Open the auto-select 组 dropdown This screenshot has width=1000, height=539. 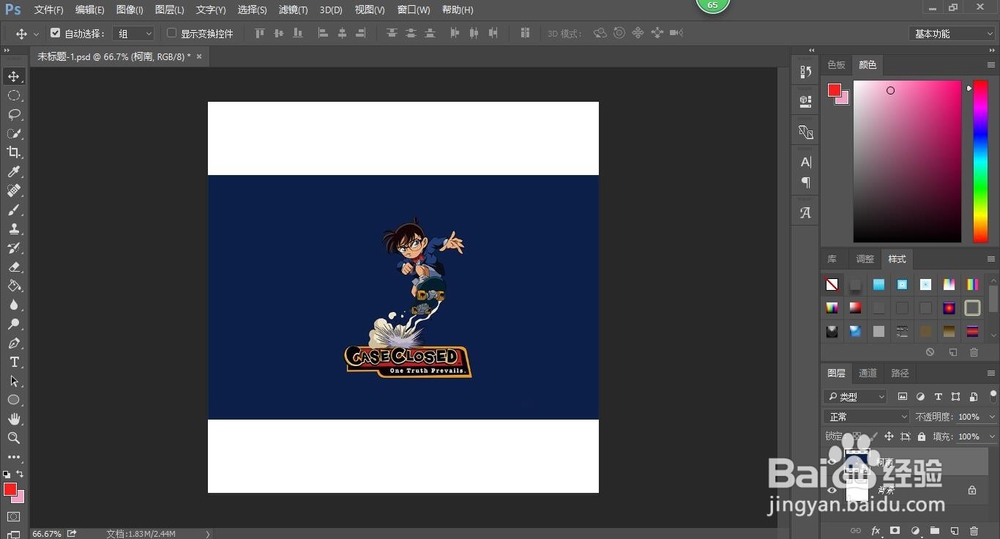pyautogui.click(x=134, y=33)
